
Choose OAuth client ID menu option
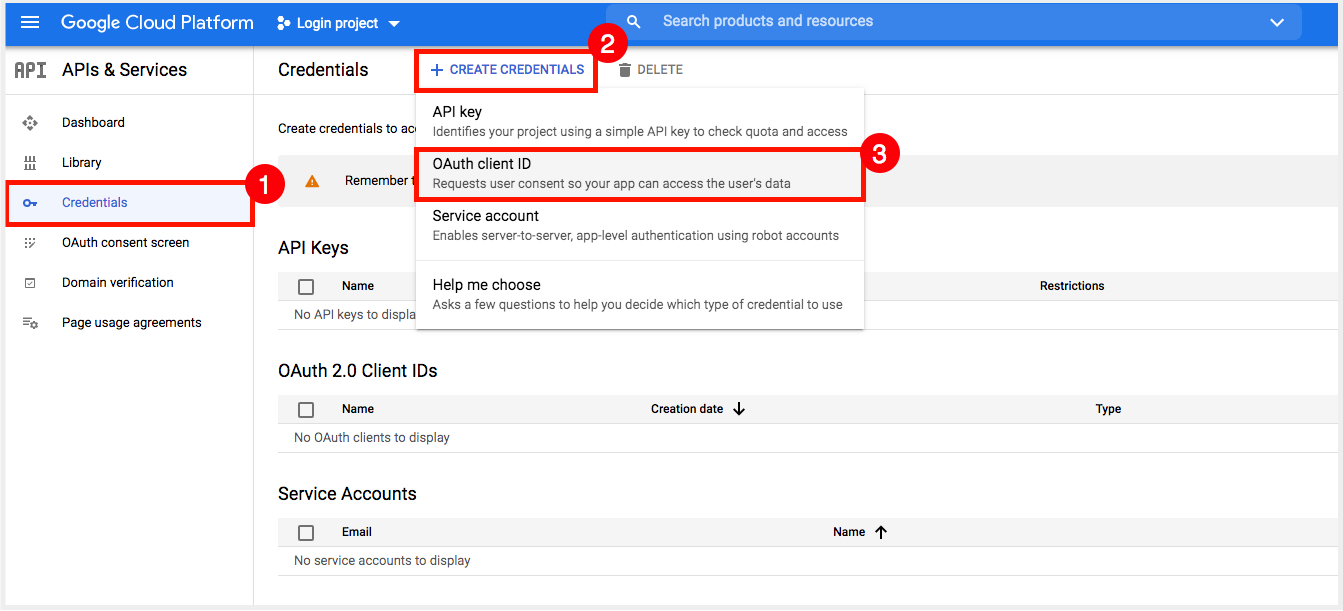[x=640, y=173]
